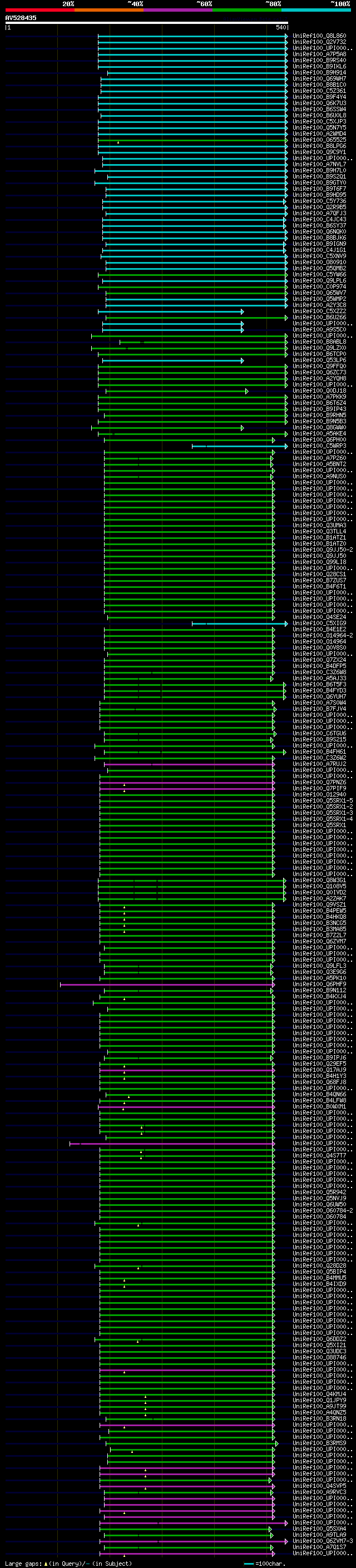This screenshot has height=1568, width=356.
Task: Select the hit label UniRef100_B9H914
Action: point(319,72)
